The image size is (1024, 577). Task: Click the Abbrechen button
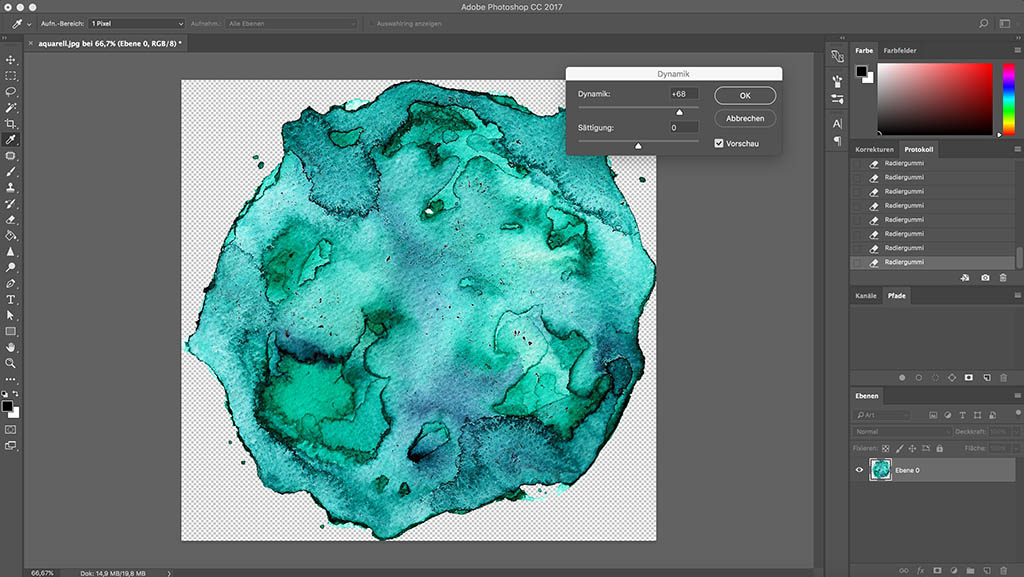745,118
